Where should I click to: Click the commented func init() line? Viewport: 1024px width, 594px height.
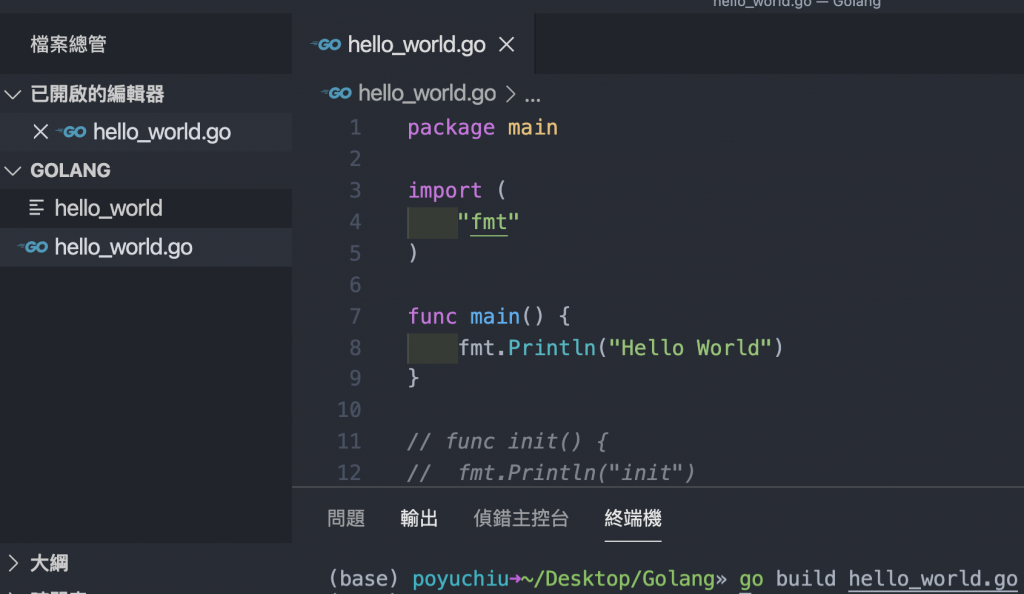pyautogui.click(x=507, y=442)
